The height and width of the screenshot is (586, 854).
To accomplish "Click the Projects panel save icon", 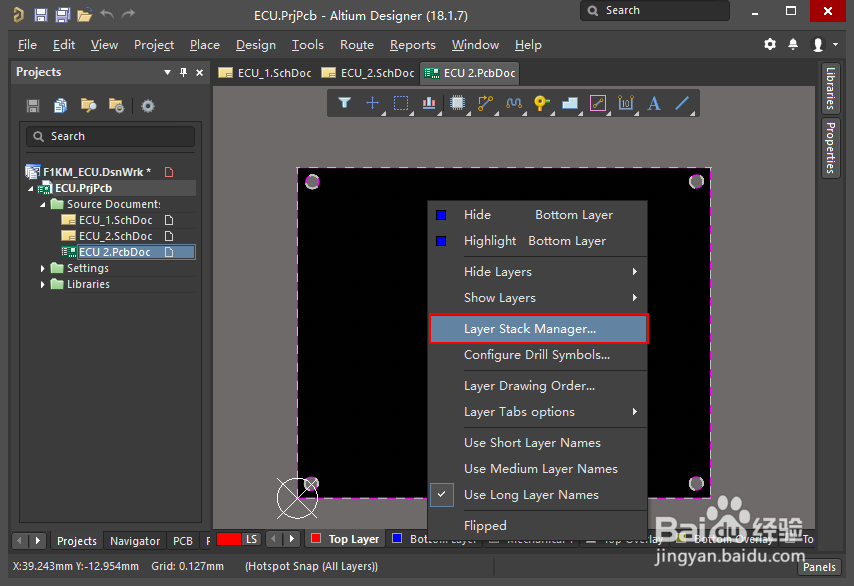I will coord(33,106).
